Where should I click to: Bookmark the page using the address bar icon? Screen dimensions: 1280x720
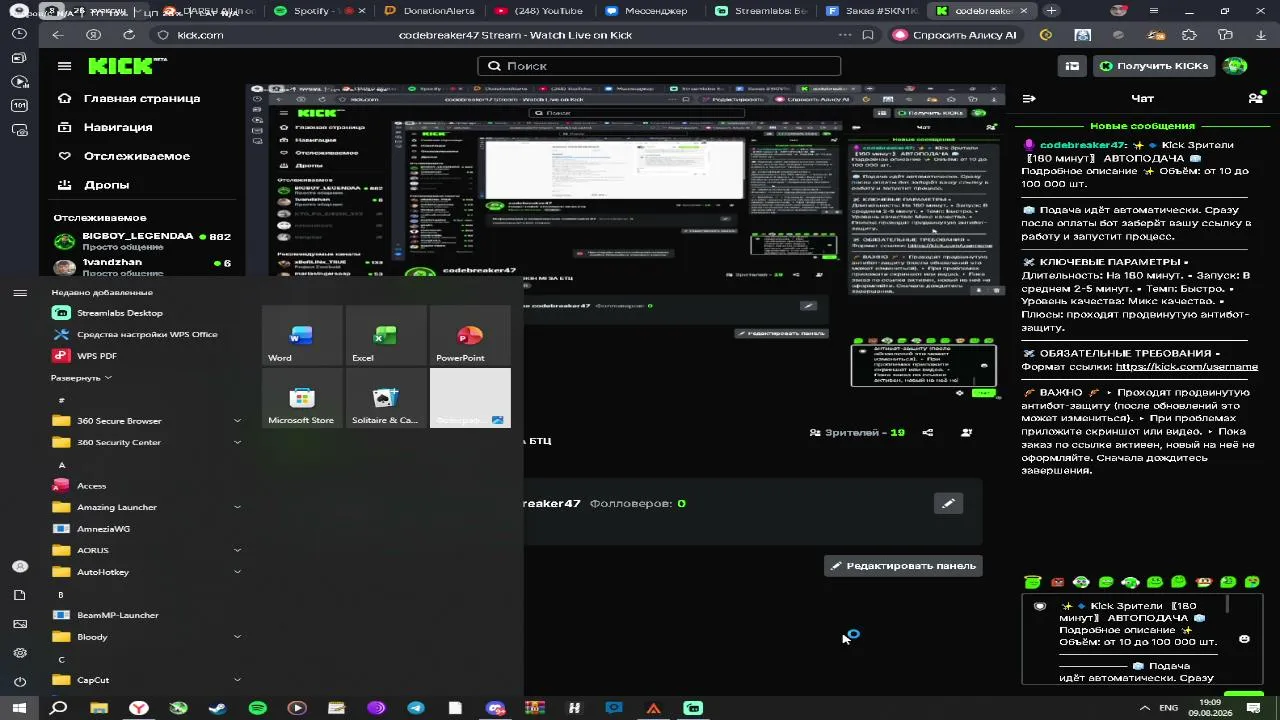tap(868, 35)
